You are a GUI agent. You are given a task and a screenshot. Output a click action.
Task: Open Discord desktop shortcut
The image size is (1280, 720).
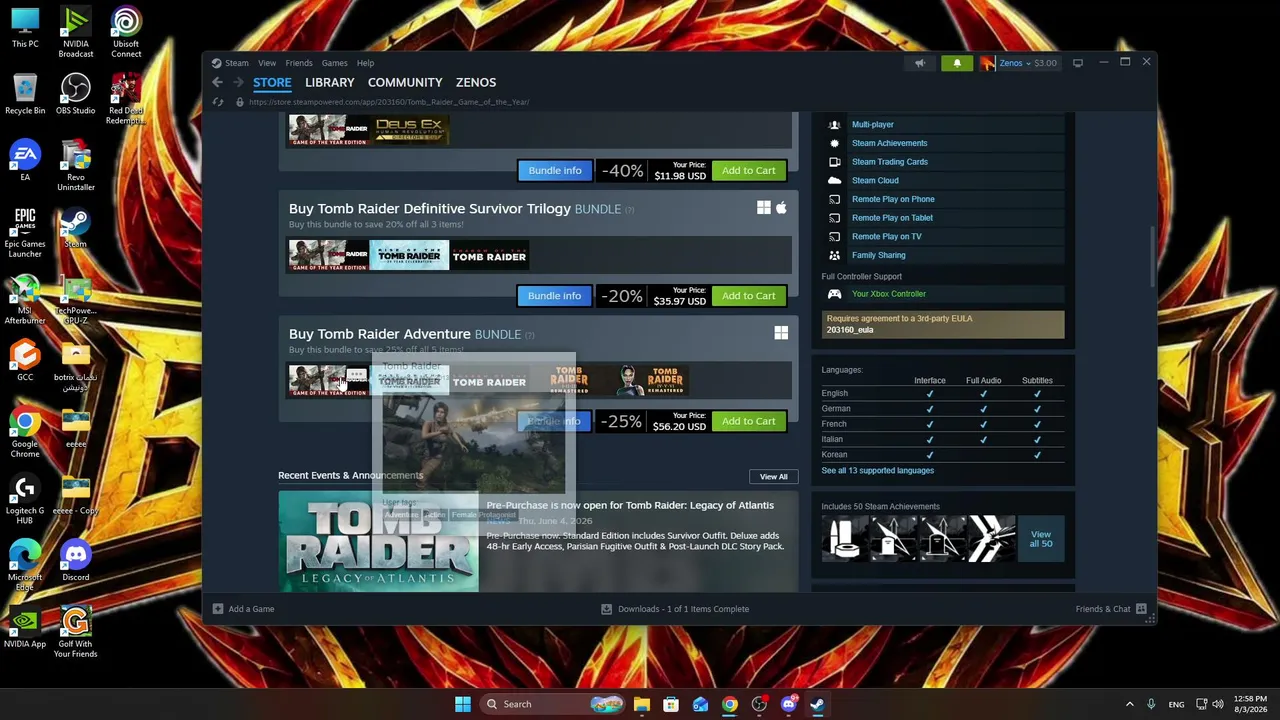(x=75, y=561)
